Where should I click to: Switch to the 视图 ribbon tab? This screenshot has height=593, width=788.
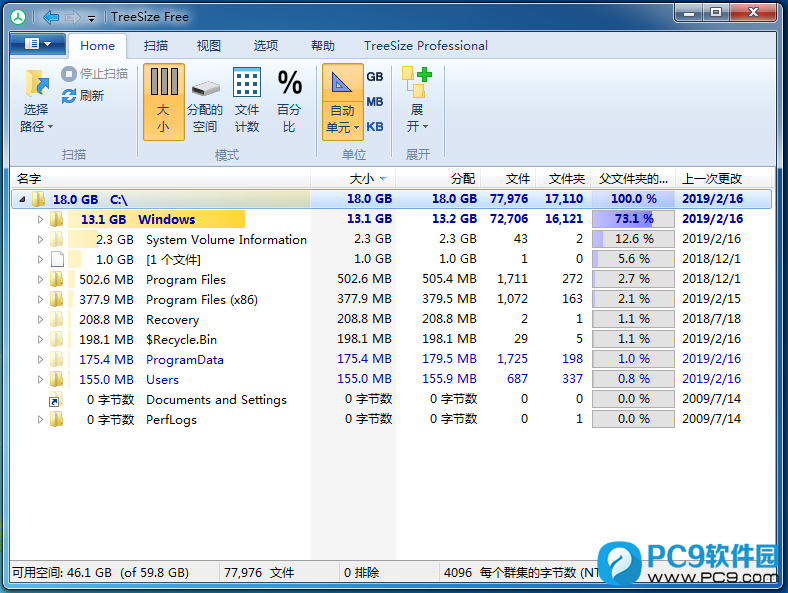209,46
